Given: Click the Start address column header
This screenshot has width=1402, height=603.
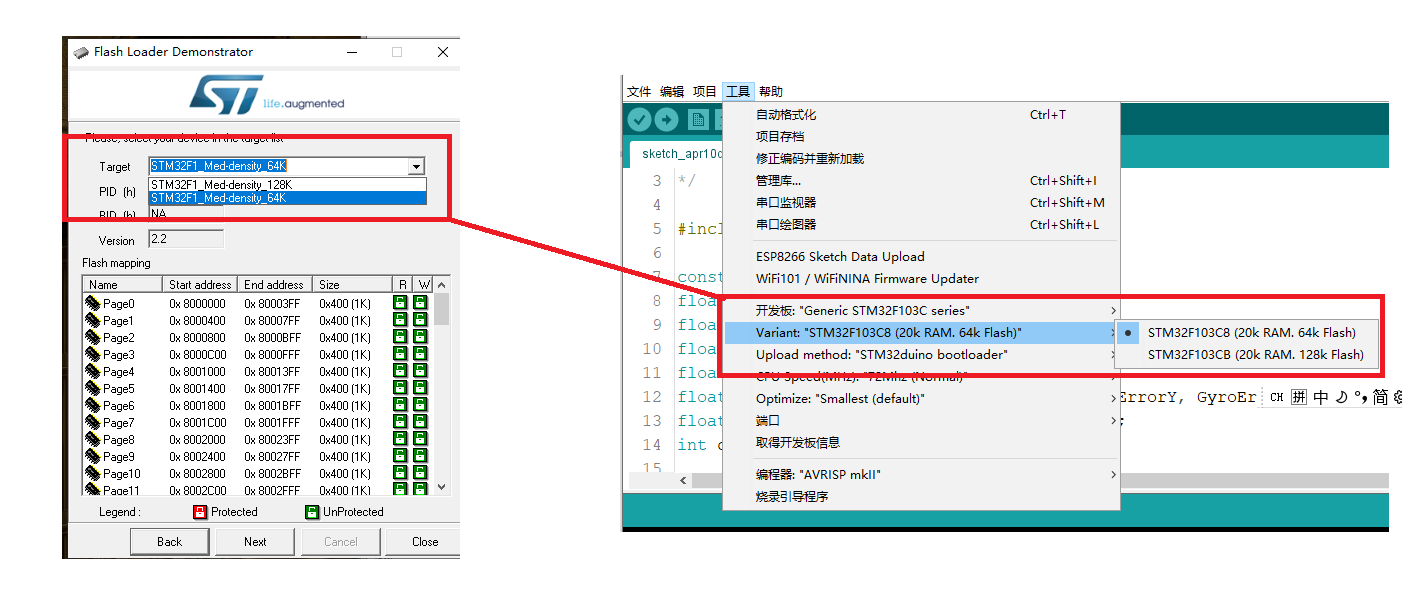Looking at the screenshot, I should tap(201, 285).
